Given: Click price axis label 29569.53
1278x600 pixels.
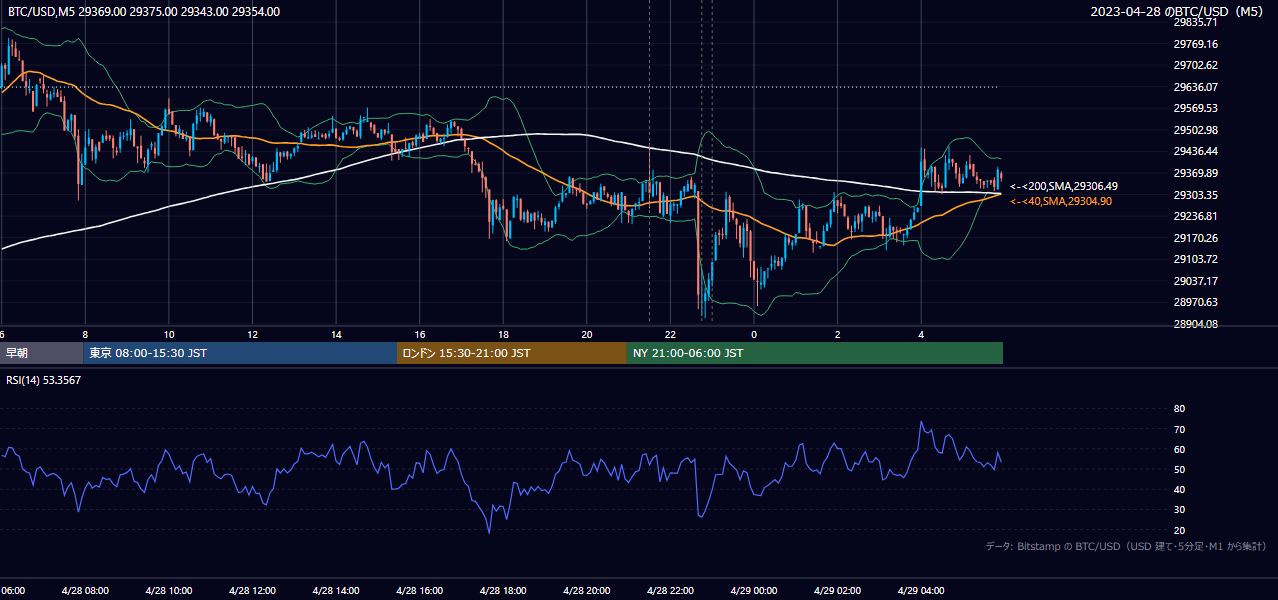Looking at the screenshot, I should click(1196, 108).
